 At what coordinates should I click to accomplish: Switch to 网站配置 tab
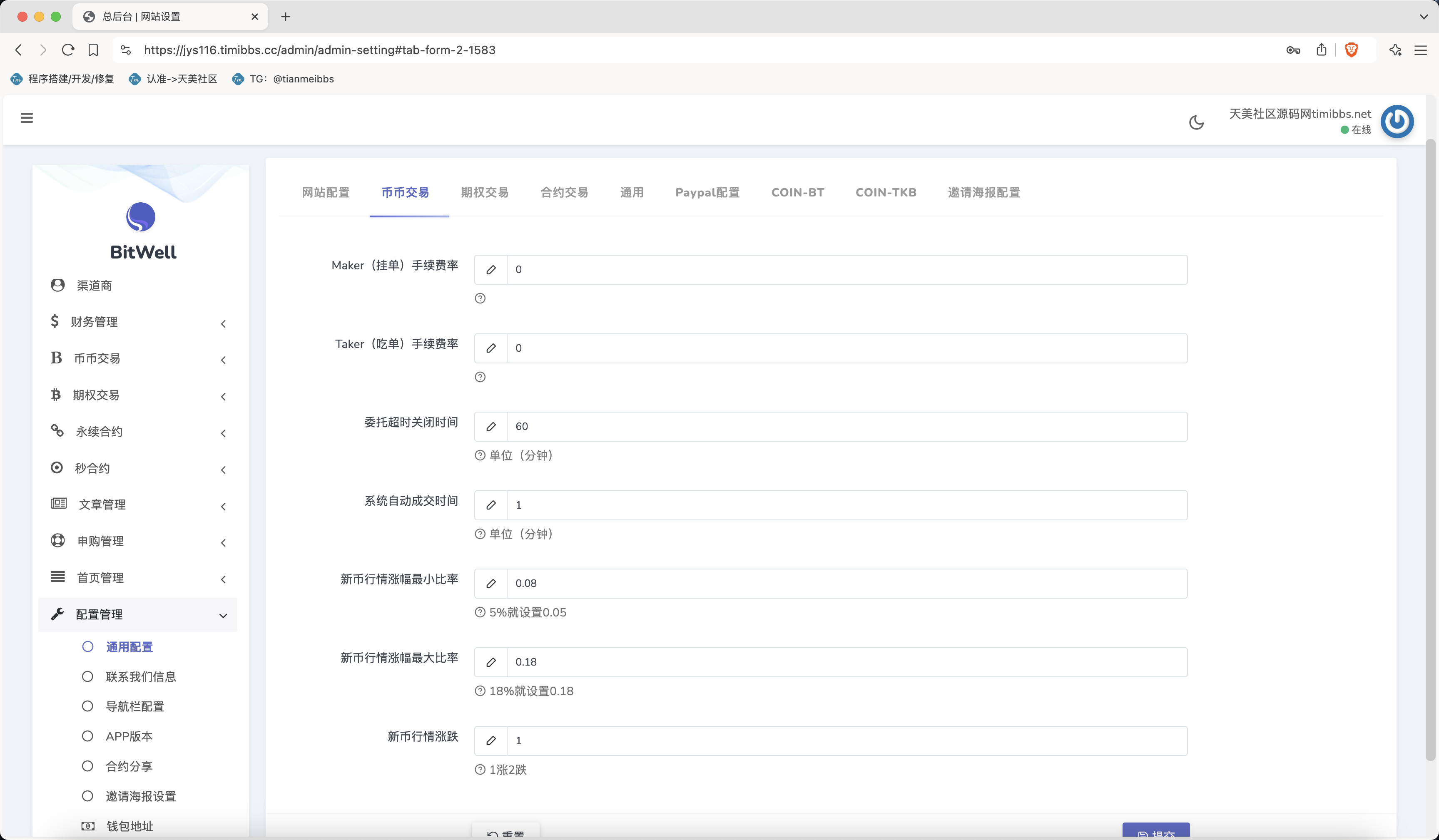pyautogui.click(x=326, y=193)
